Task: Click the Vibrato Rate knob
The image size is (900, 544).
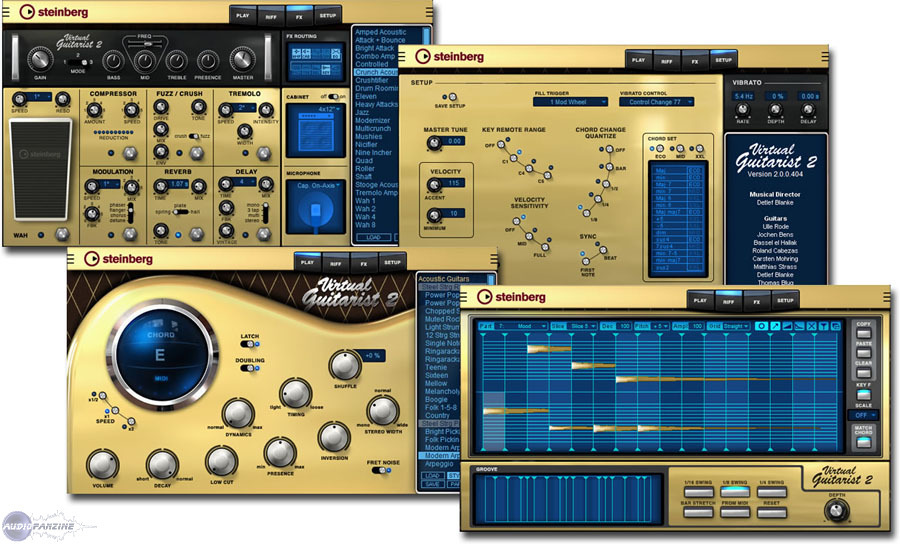Action: (x=743, y=109)
